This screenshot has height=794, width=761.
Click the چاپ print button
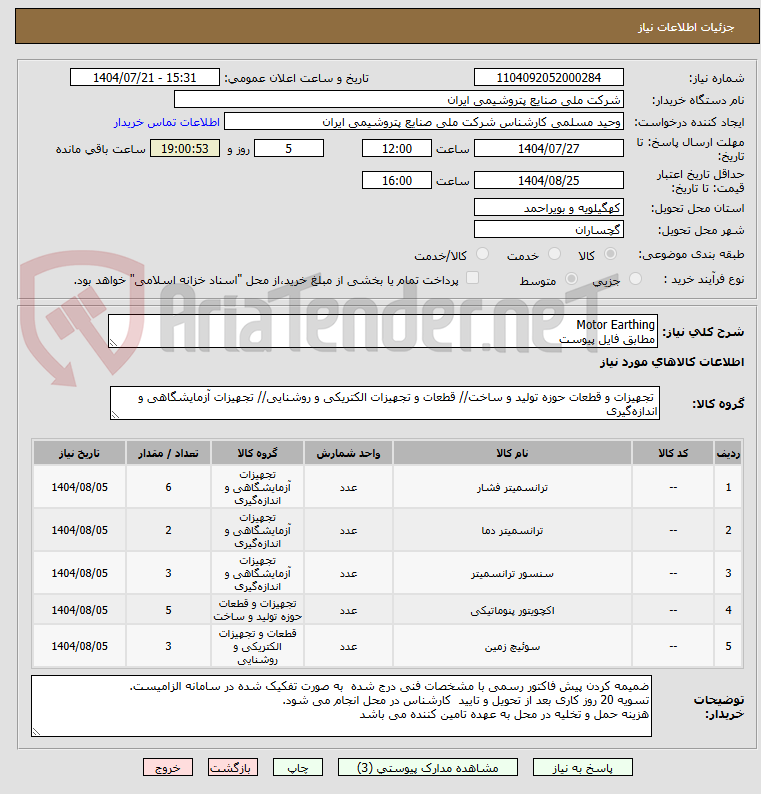click(298, 768)
